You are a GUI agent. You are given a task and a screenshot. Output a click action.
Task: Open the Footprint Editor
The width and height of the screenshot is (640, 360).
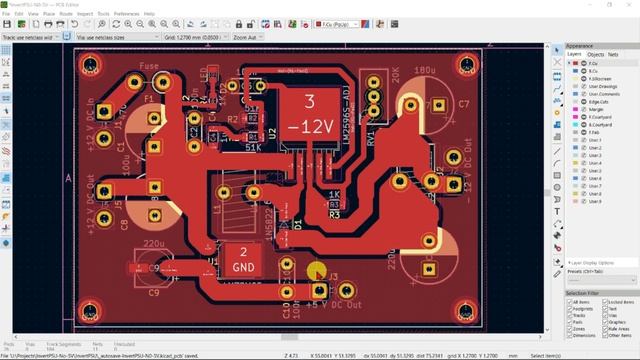[265, 24]
